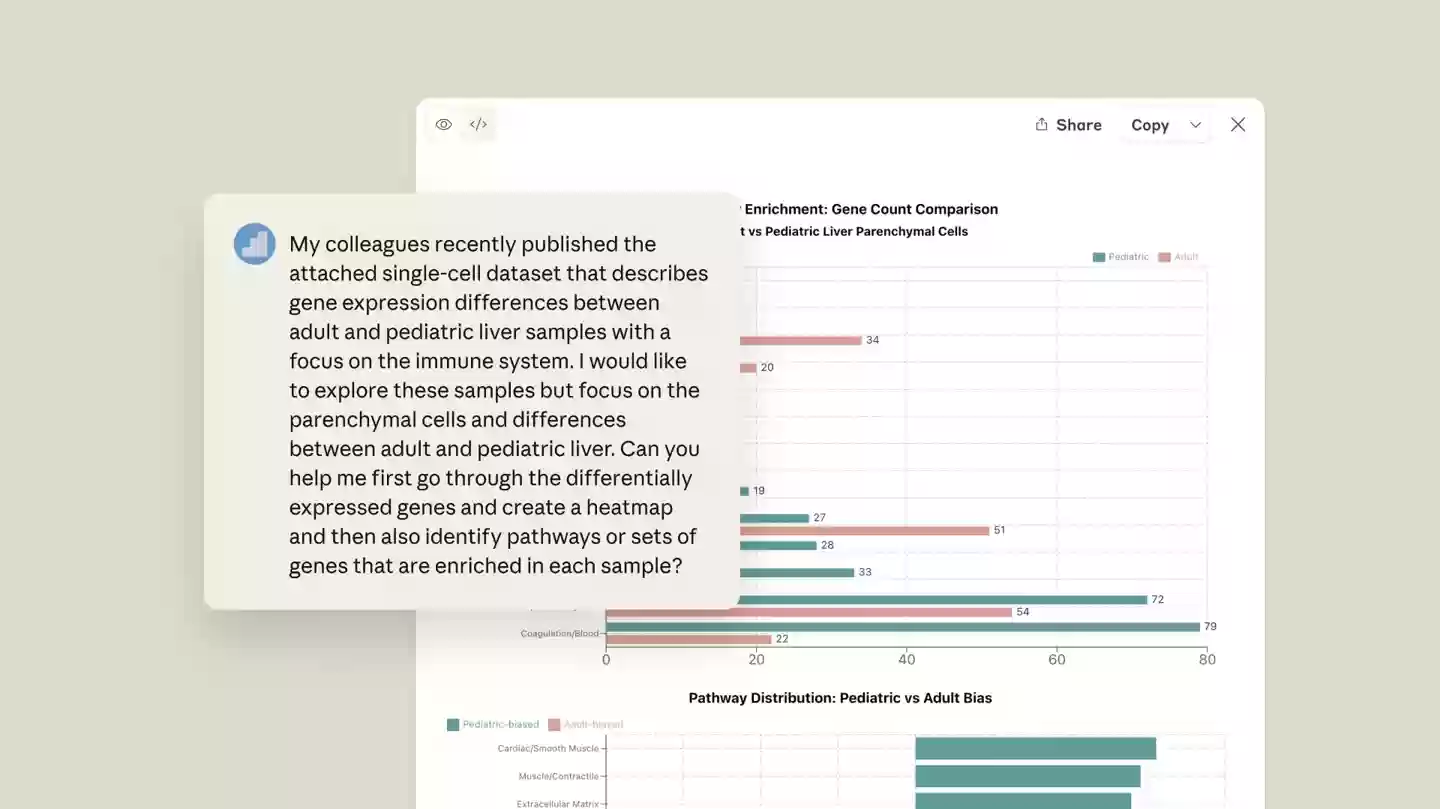Toggle the Adult legend series
The height and width of the screenshot is (809, 1440).
1178,257
